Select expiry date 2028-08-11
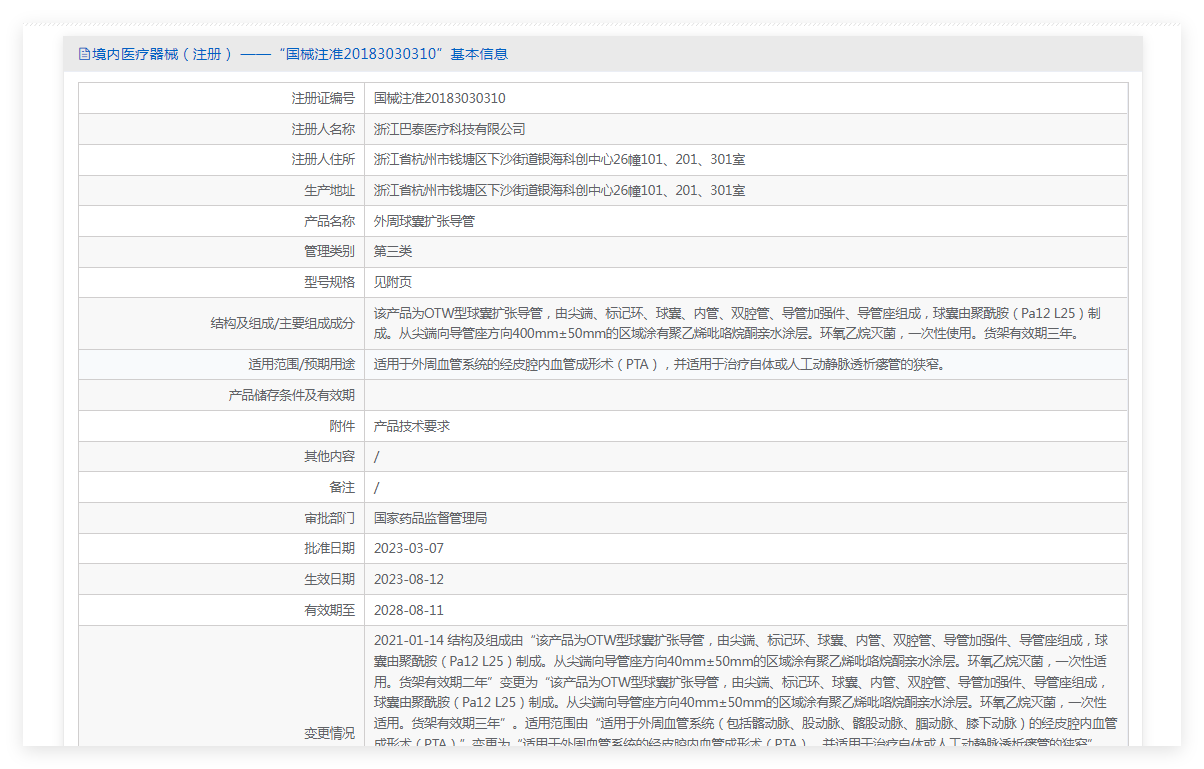 [x=409, y=611]
